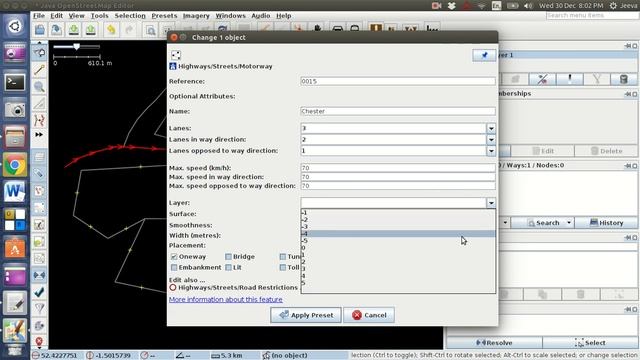Select the Zoom tool in left toolbar
Image resolution: width=640 pixels, height=360 pixels.
(39, 87)
